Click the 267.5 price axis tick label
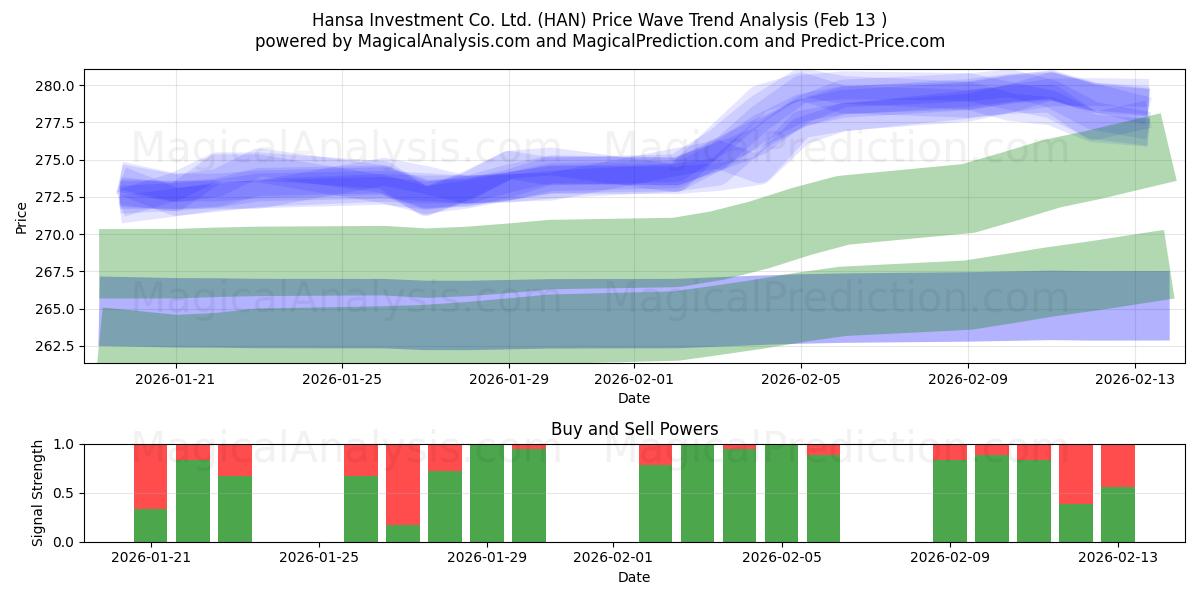The width and height of the screenshot is (1200, 600). 56,272
